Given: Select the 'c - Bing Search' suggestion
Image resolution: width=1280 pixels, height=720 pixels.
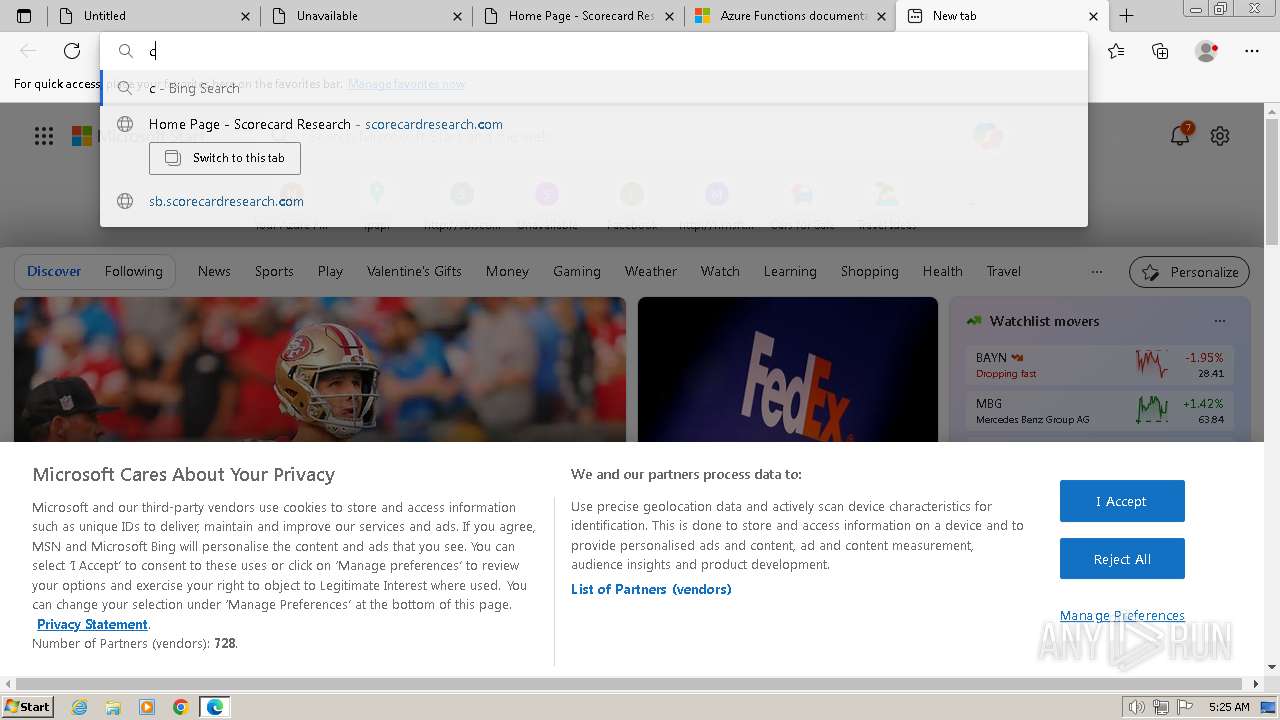Looking at the screenshot, I should [x=594, y=88].
